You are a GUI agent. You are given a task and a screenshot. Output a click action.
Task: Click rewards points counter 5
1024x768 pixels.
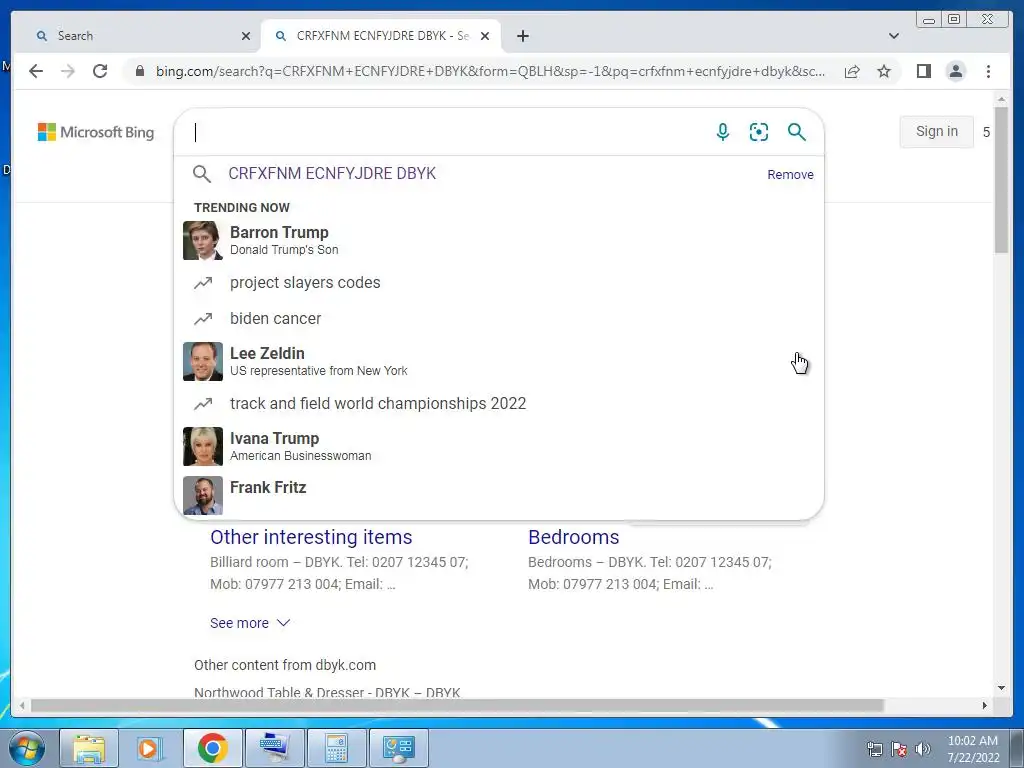tap(986, 132)
